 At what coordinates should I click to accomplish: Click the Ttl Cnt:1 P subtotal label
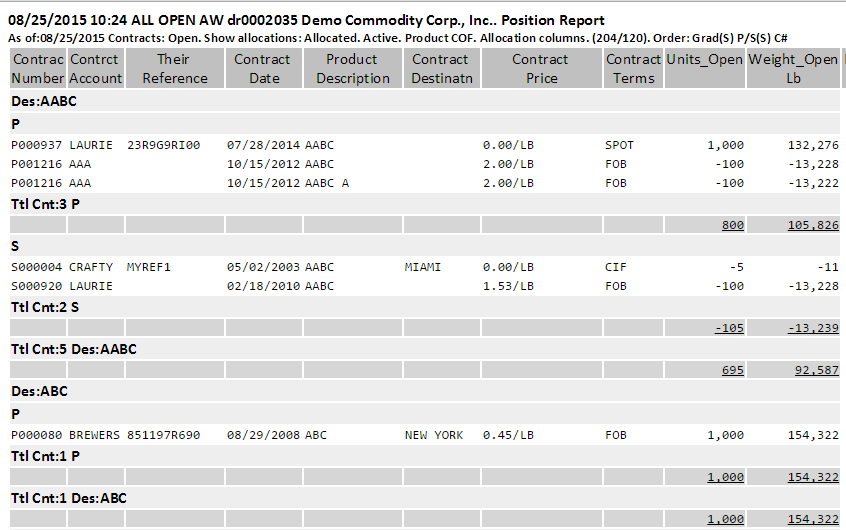click(45, 456)
